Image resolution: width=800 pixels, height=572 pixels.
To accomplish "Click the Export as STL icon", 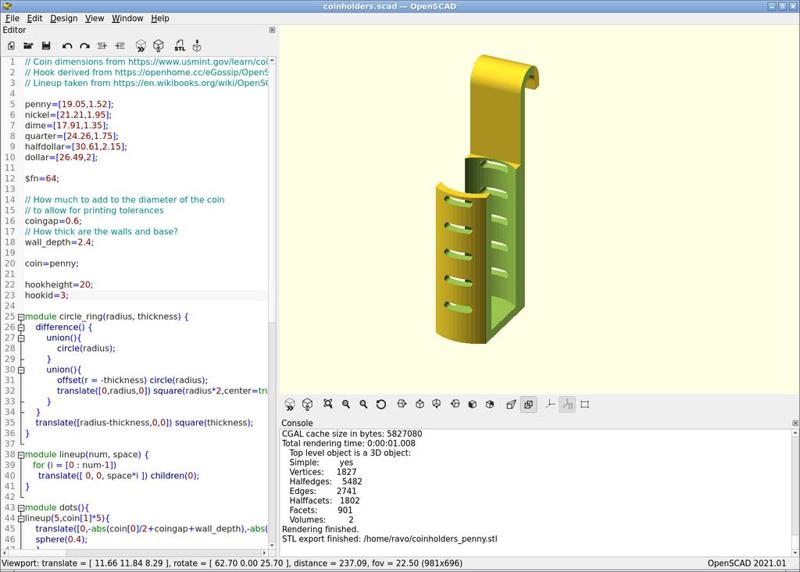I will point(180,46).
